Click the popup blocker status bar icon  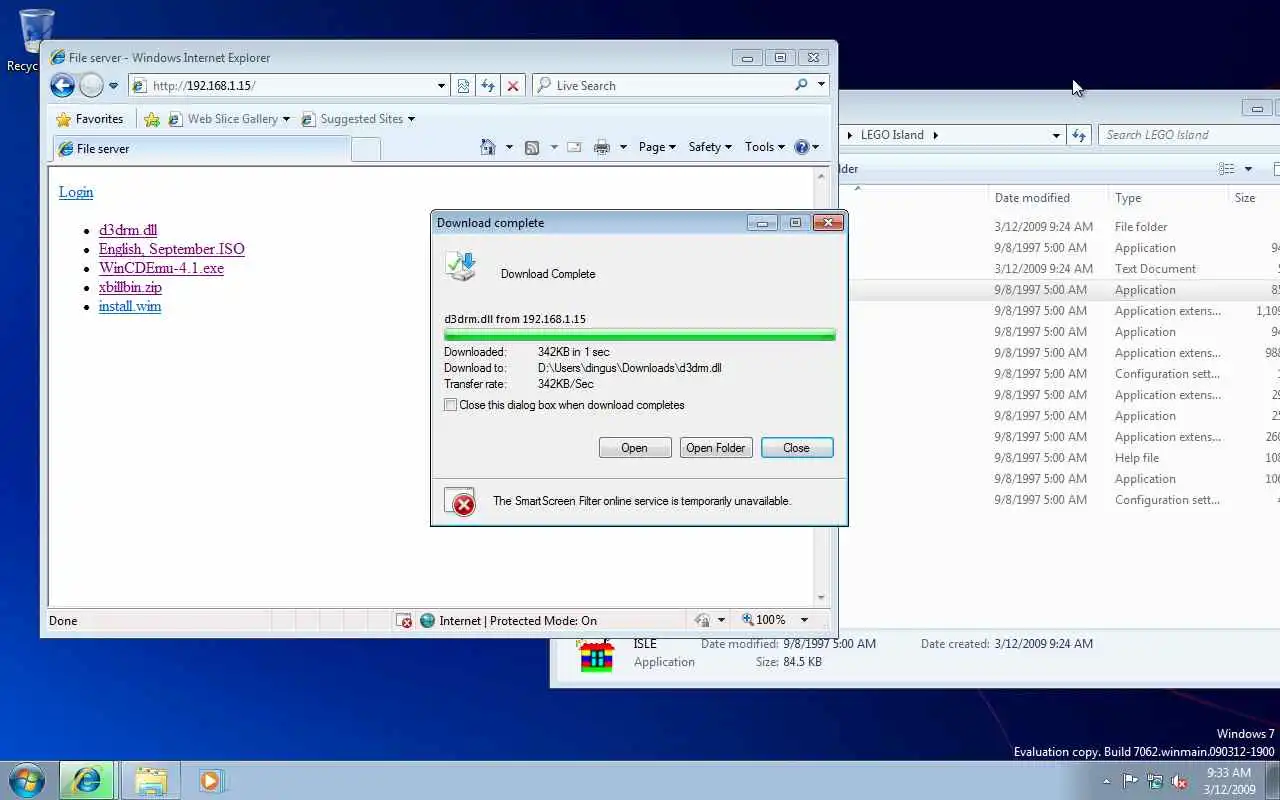(404, 621)
